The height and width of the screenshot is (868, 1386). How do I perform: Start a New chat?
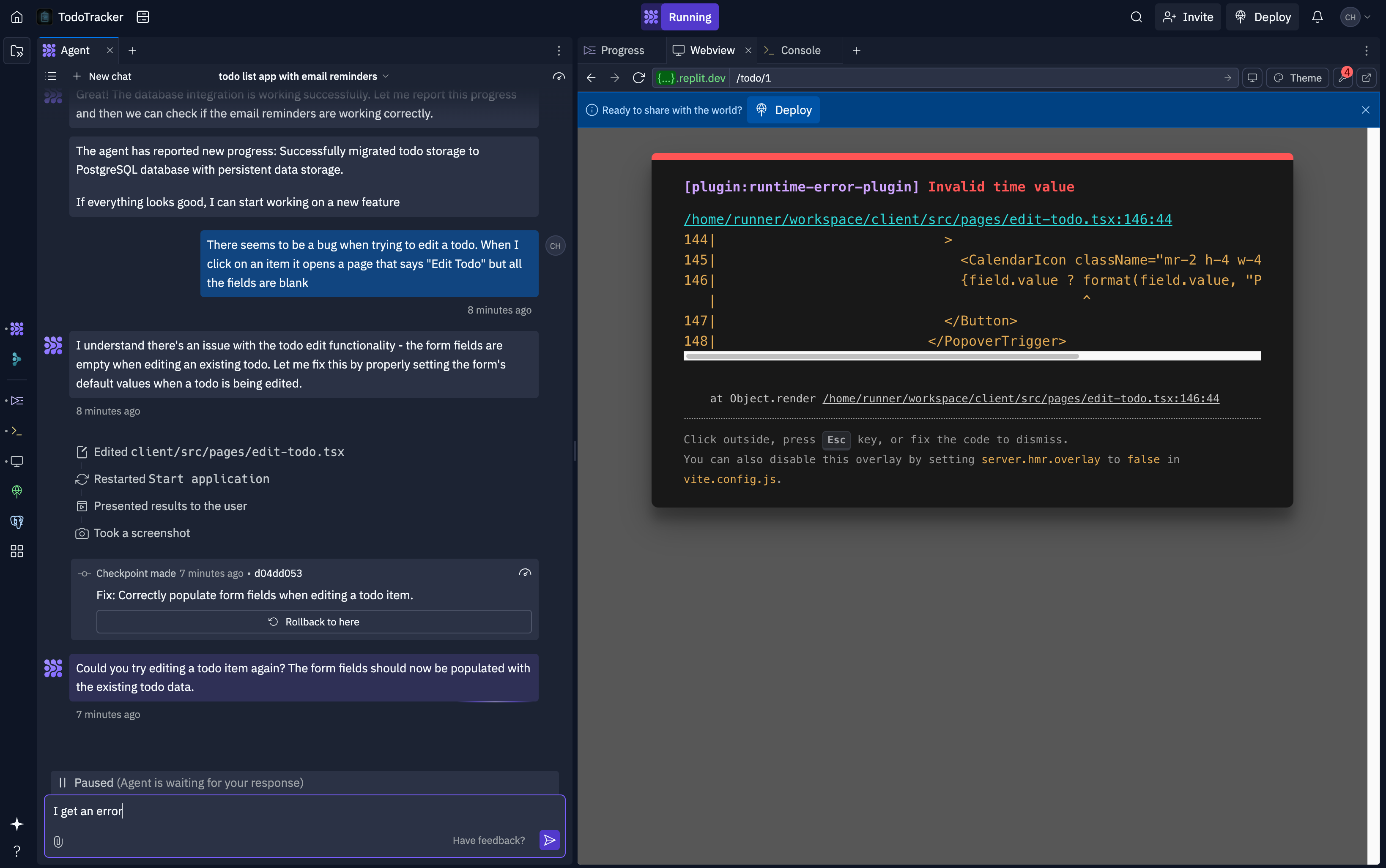pyautogui.click(x=101, y=76)
